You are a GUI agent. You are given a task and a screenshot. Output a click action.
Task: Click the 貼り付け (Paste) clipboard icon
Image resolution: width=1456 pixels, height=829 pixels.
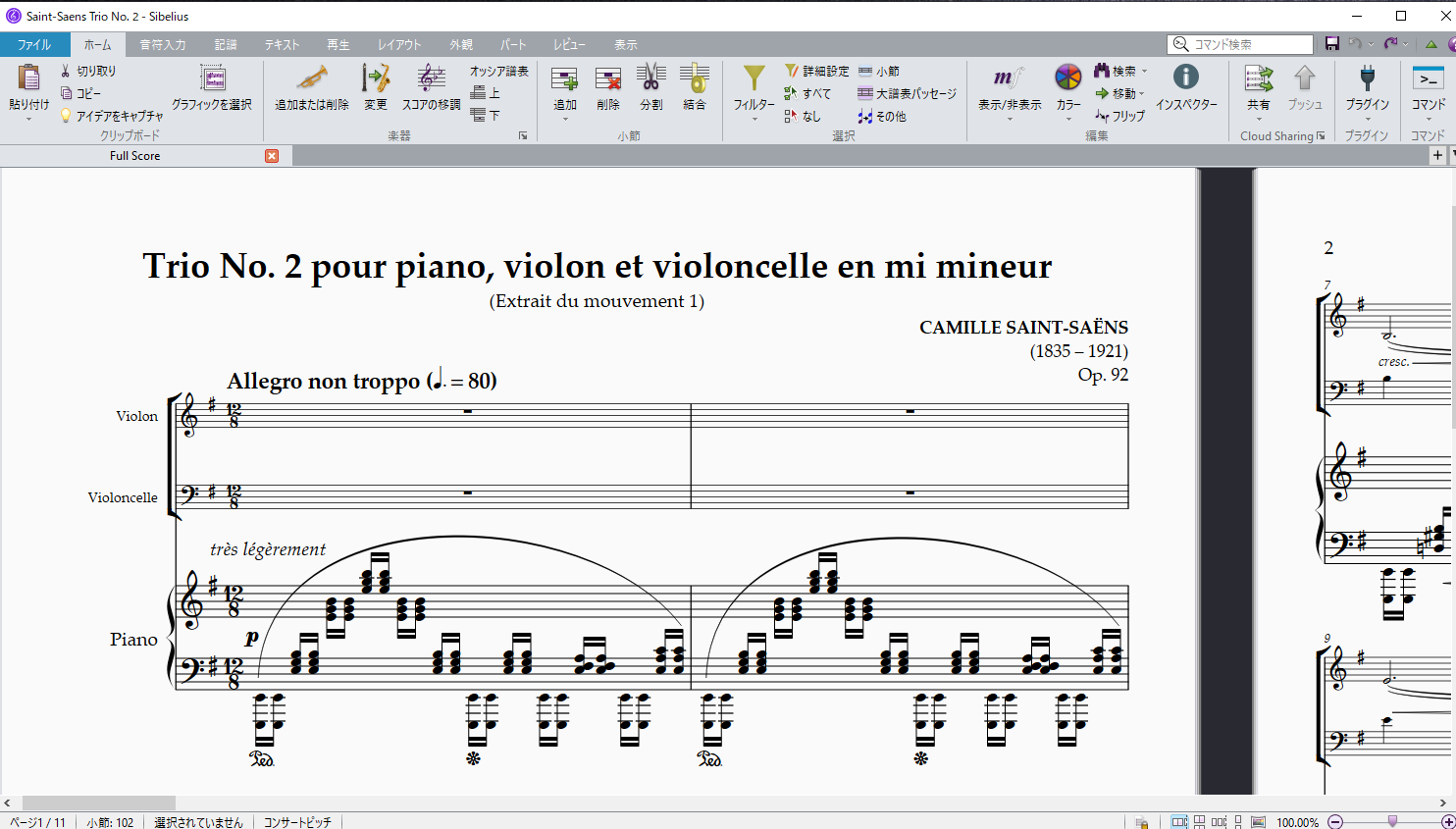point(28,78)
